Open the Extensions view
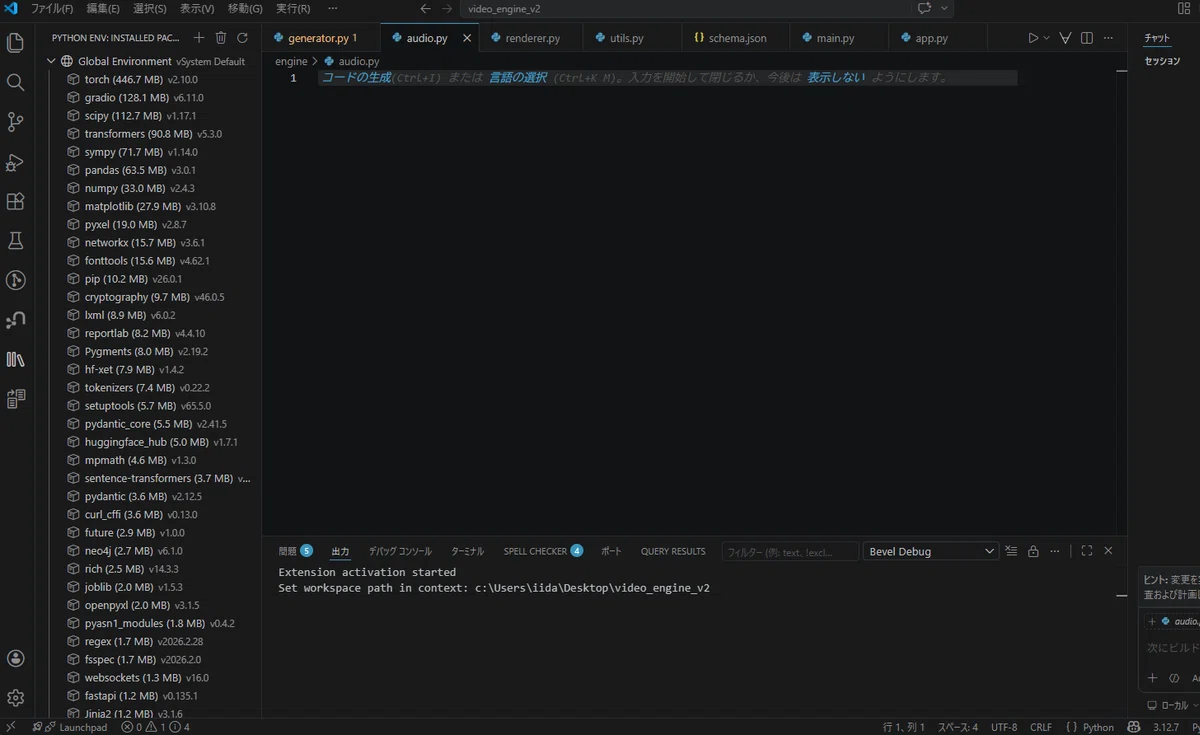This screenshot has height=735, width=1200. point(15,201)
